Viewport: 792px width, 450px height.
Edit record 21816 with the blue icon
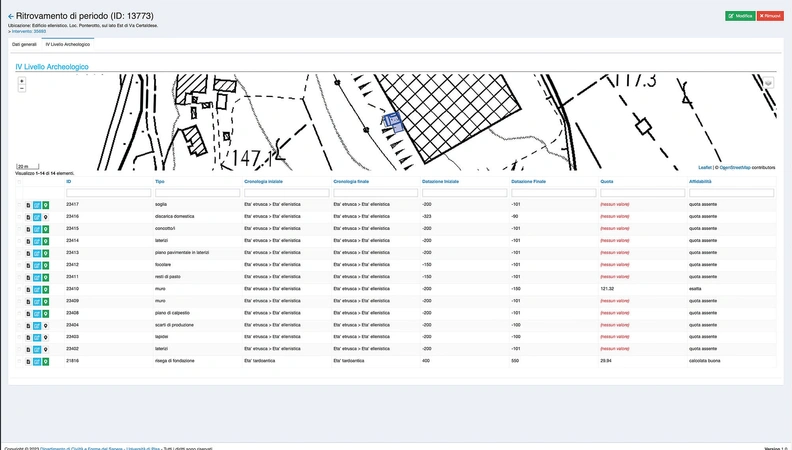click(37, 361)
